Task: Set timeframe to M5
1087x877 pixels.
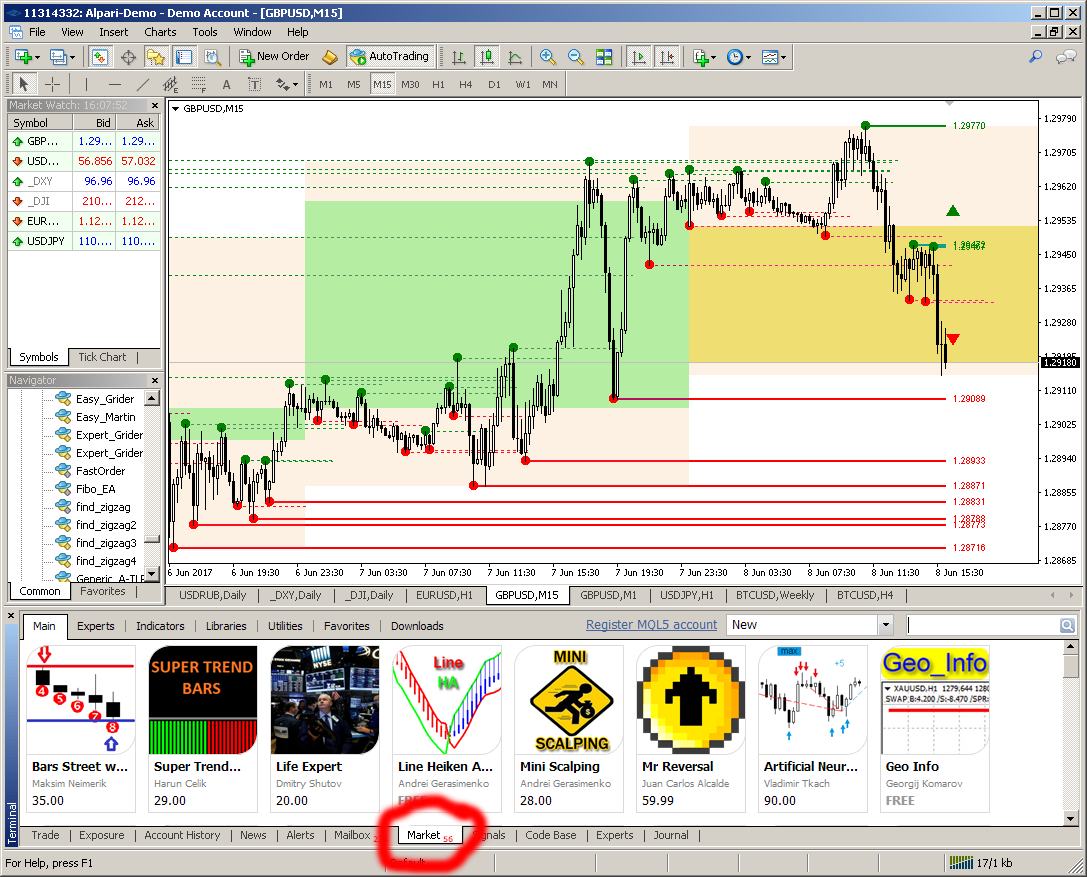Action: click(x=354, y=85)
